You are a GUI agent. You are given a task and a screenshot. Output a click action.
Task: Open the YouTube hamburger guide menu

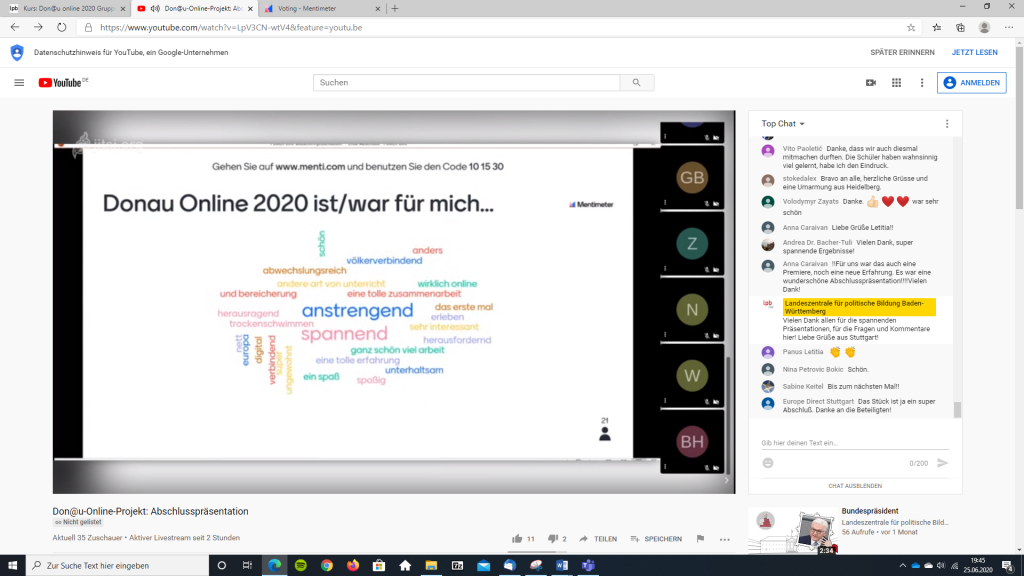19,83
